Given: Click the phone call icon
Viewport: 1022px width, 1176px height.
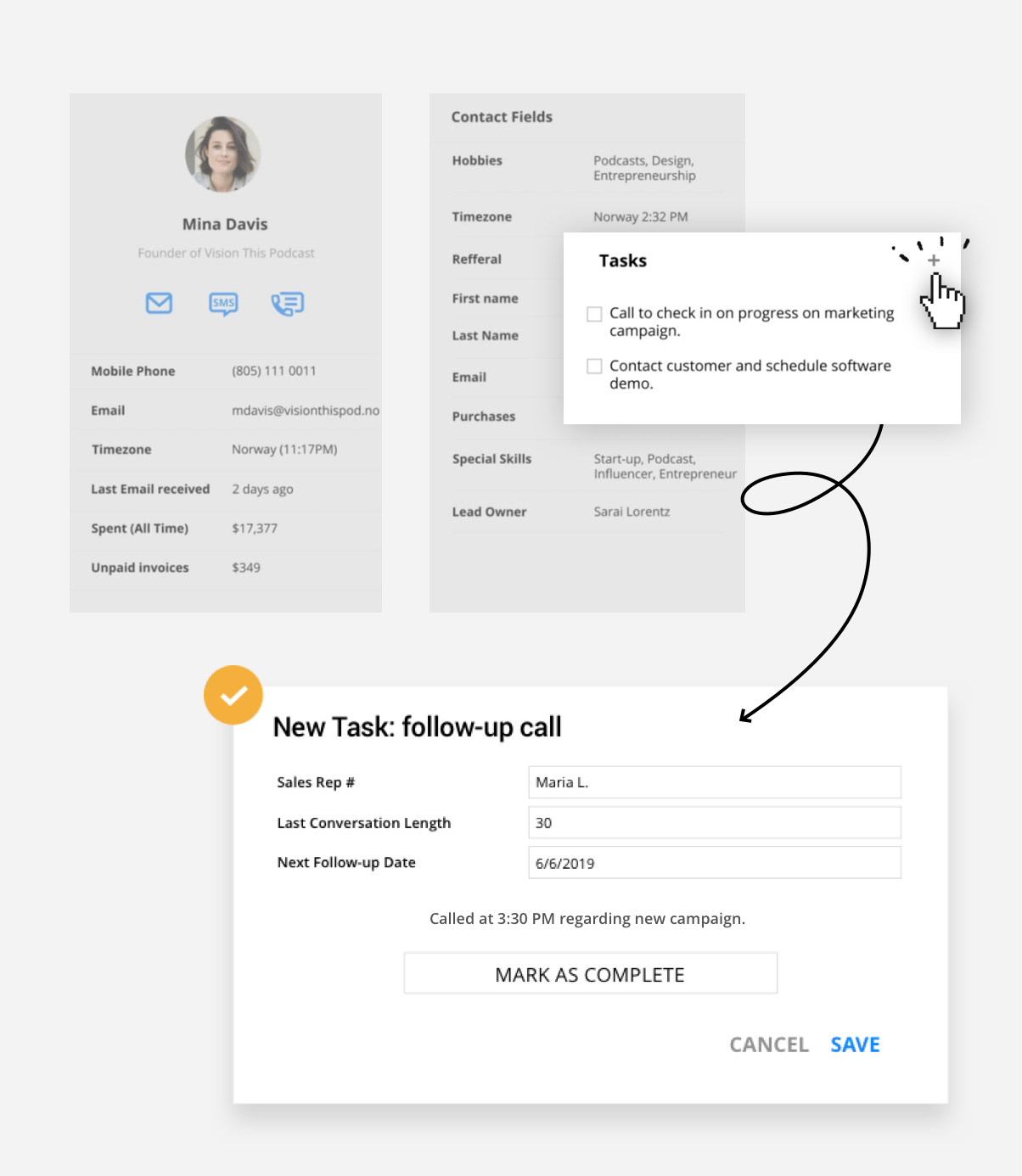Looking at the screenshot, I should [x=287, y=303].
